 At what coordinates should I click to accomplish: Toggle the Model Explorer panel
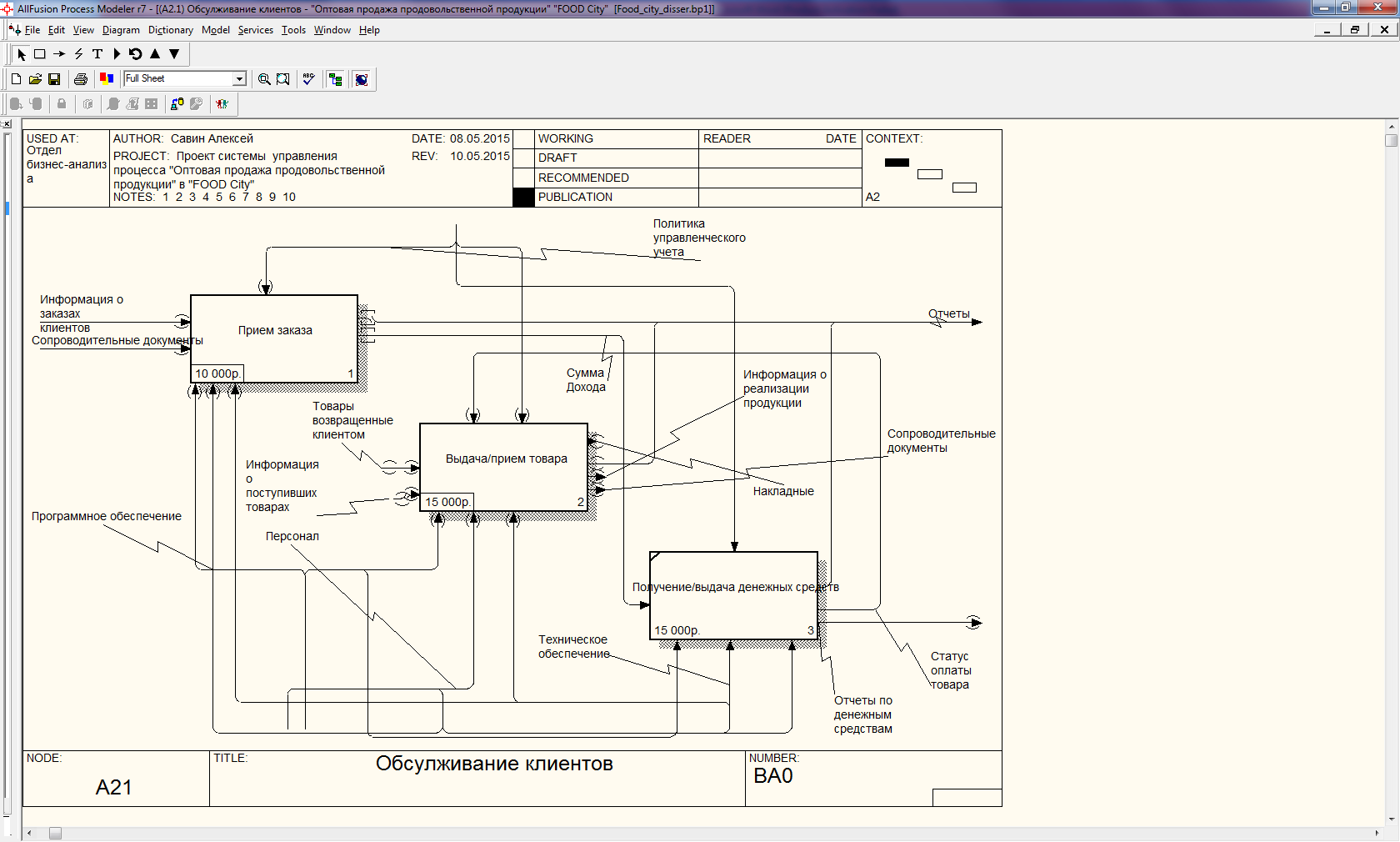tap(336, 79)
